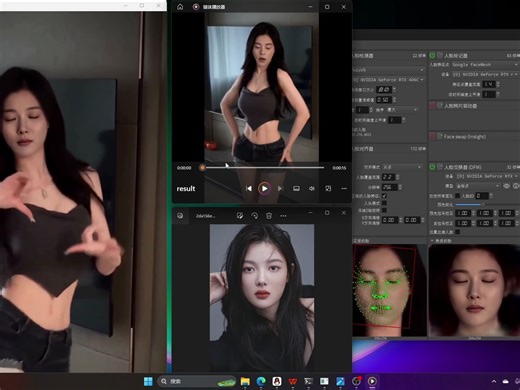520x390 pixels.
Task: Click the eye icon beside model dropdown
Action: pos(507,186)
